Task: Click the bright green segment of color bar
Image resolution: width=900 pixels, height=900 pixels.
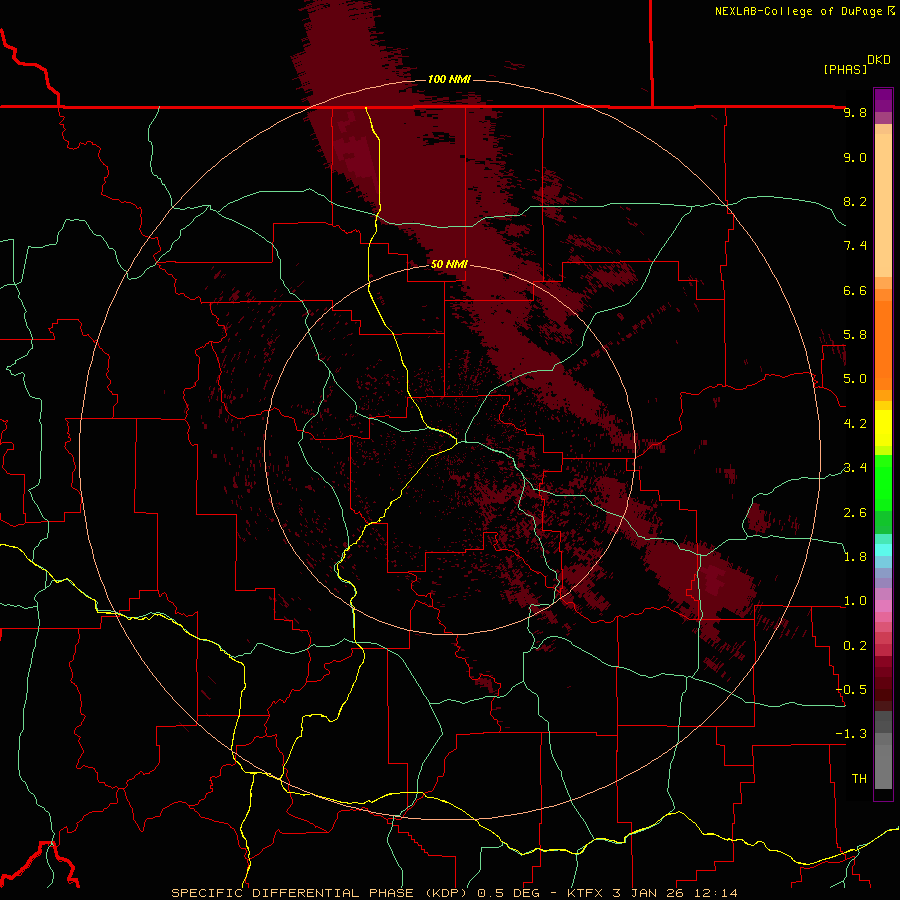Action: tap(883, 483)
